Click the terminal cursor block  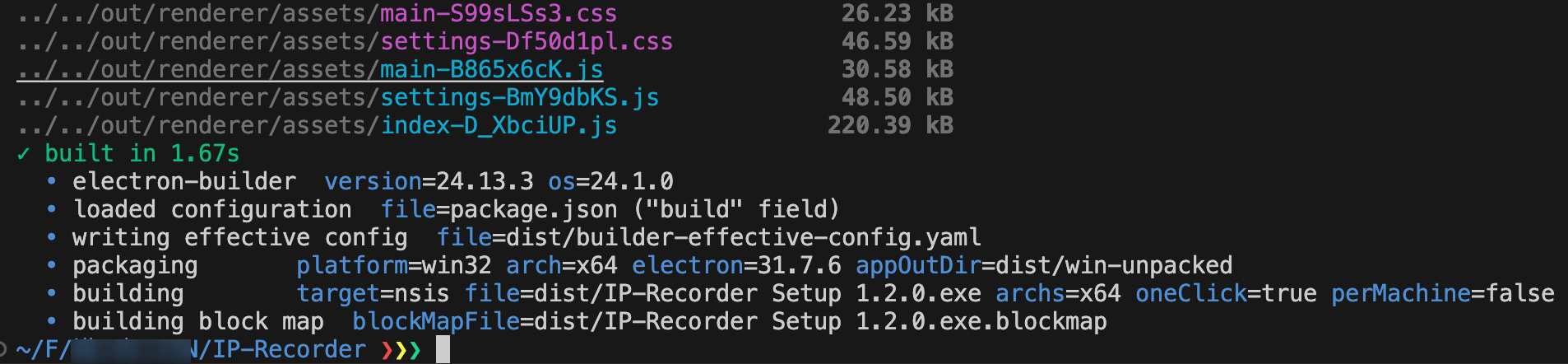pos(443,349)
